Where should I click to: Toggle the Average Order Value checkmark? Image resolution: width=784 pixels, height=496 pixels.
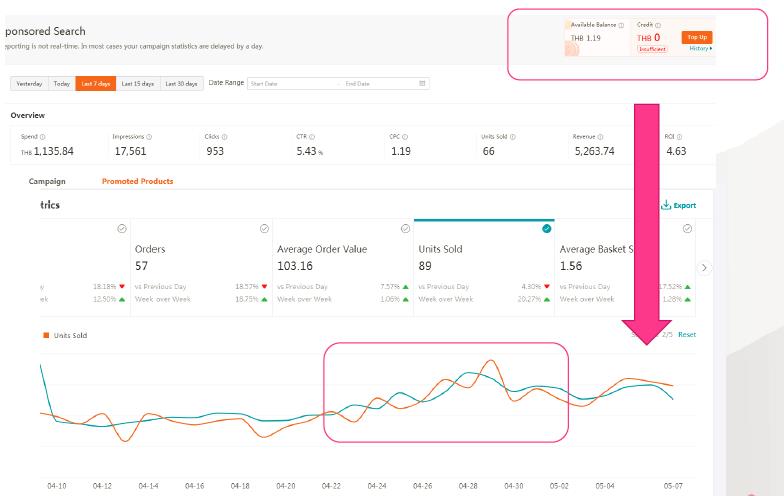404,228
